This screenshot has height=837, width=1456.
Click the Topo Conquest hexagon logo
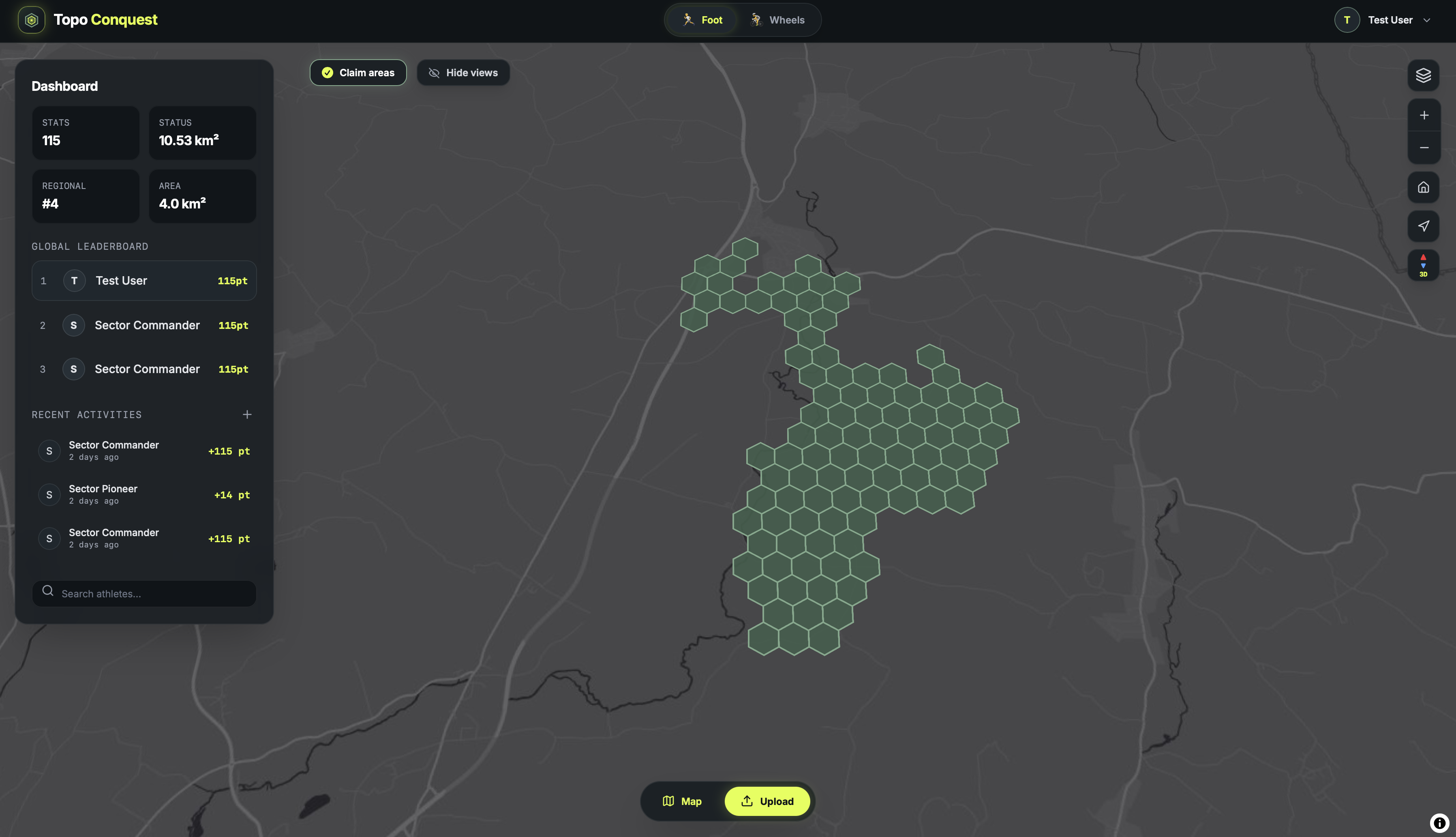(32, 20)
